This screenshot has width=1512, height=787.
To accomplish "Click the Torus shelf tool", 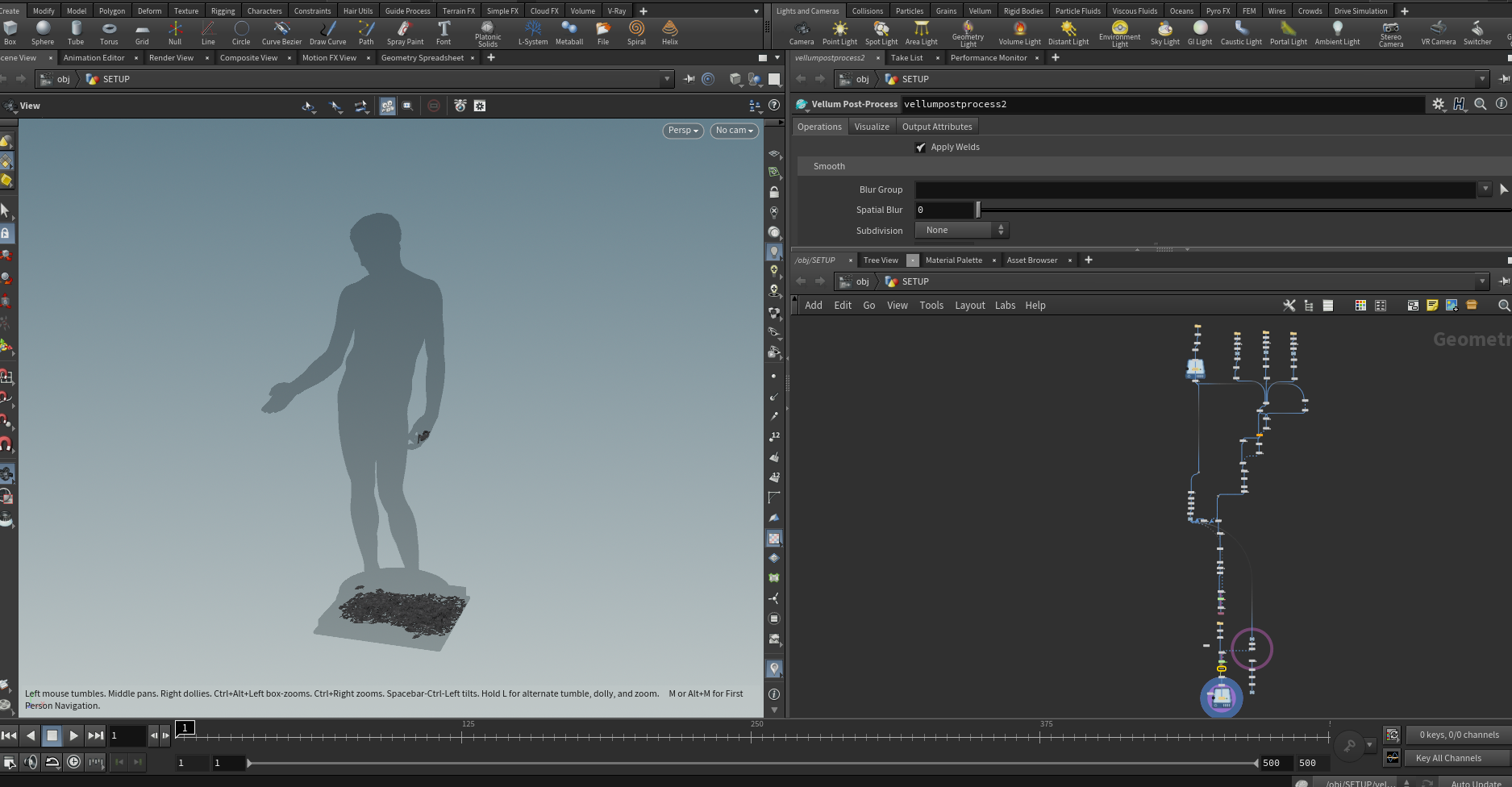I will [x=109, y=32].
